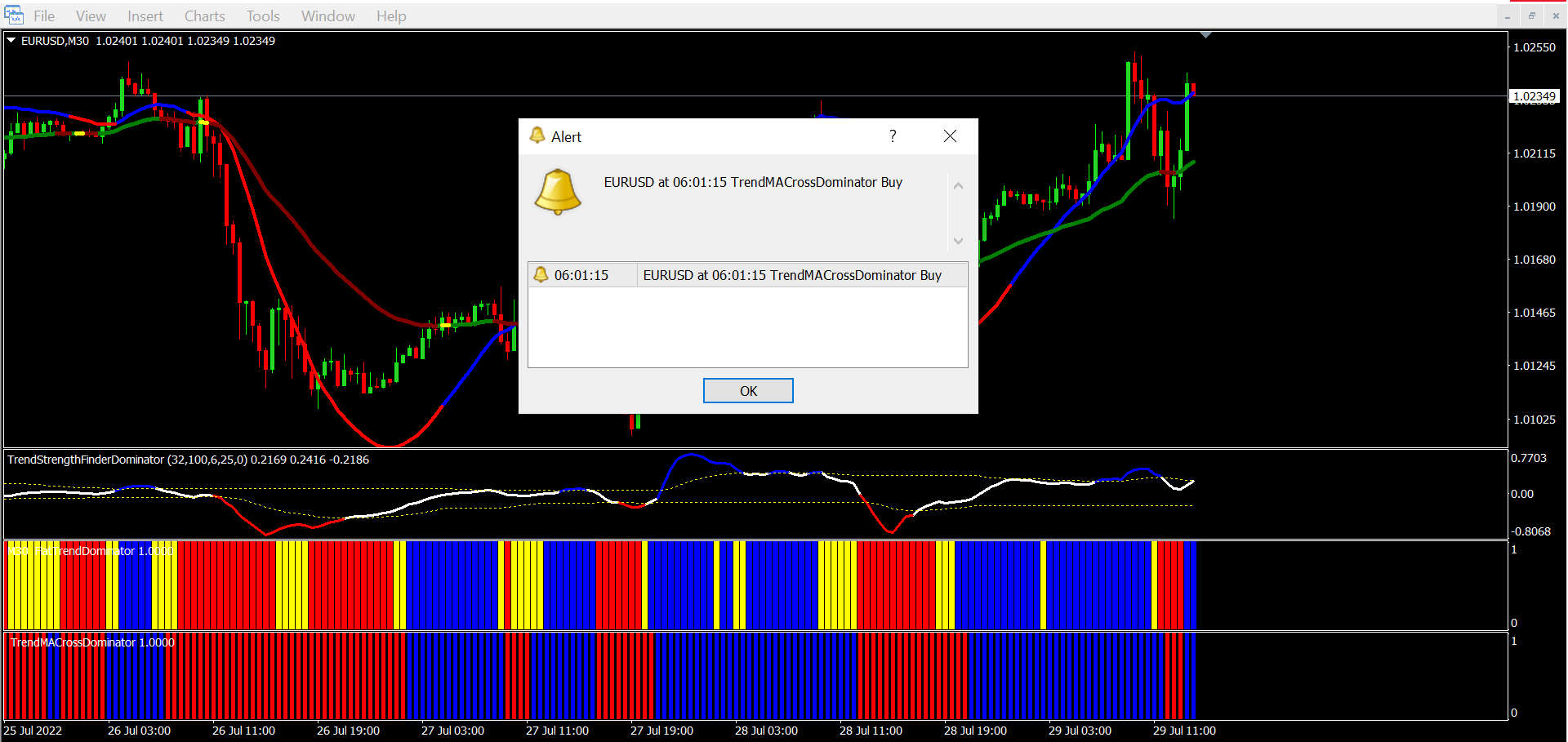
Task: Expand the EURUSD,M30 chart title triangle
Action: (11, 40)
